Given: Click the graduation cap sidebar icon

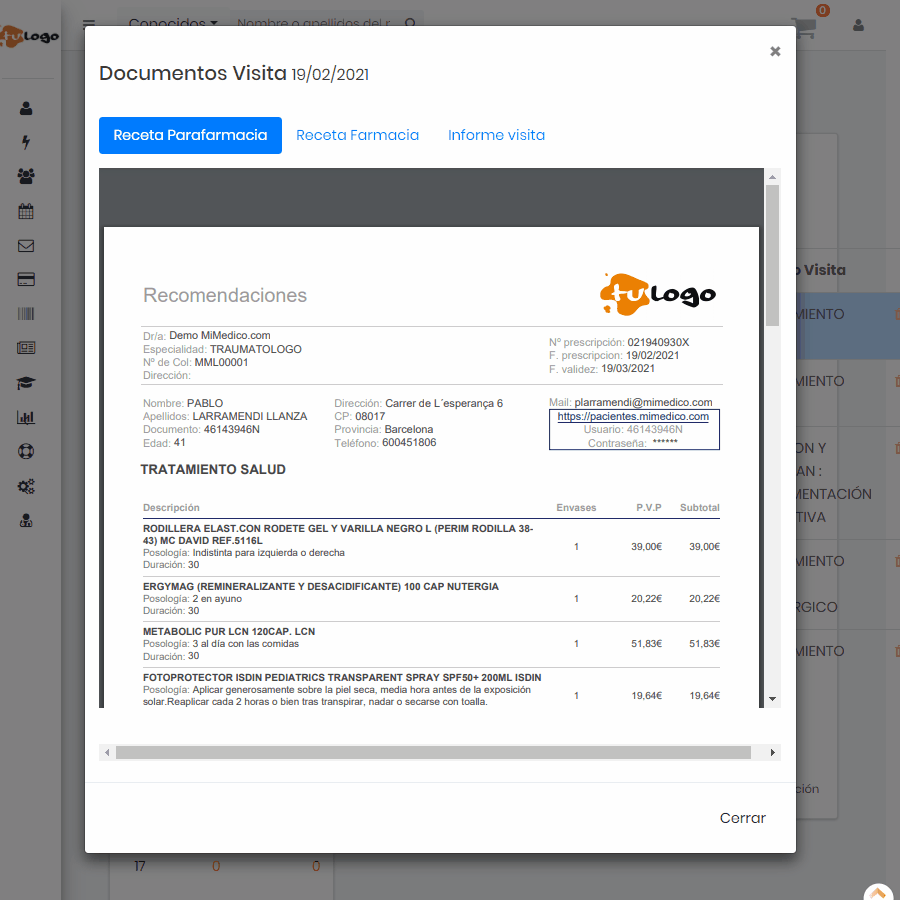Looking at the screenshot, I should [26, 383].
